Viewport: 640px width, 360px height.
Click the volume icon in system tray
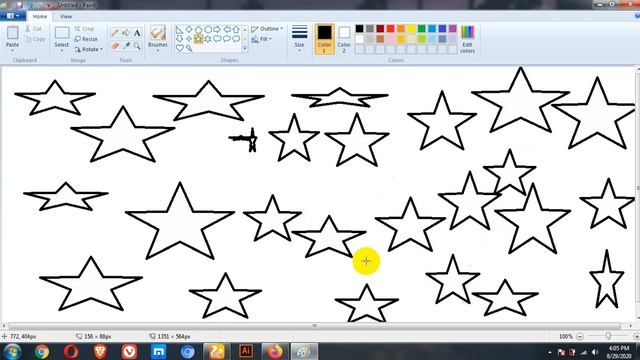tap(595, 352)
